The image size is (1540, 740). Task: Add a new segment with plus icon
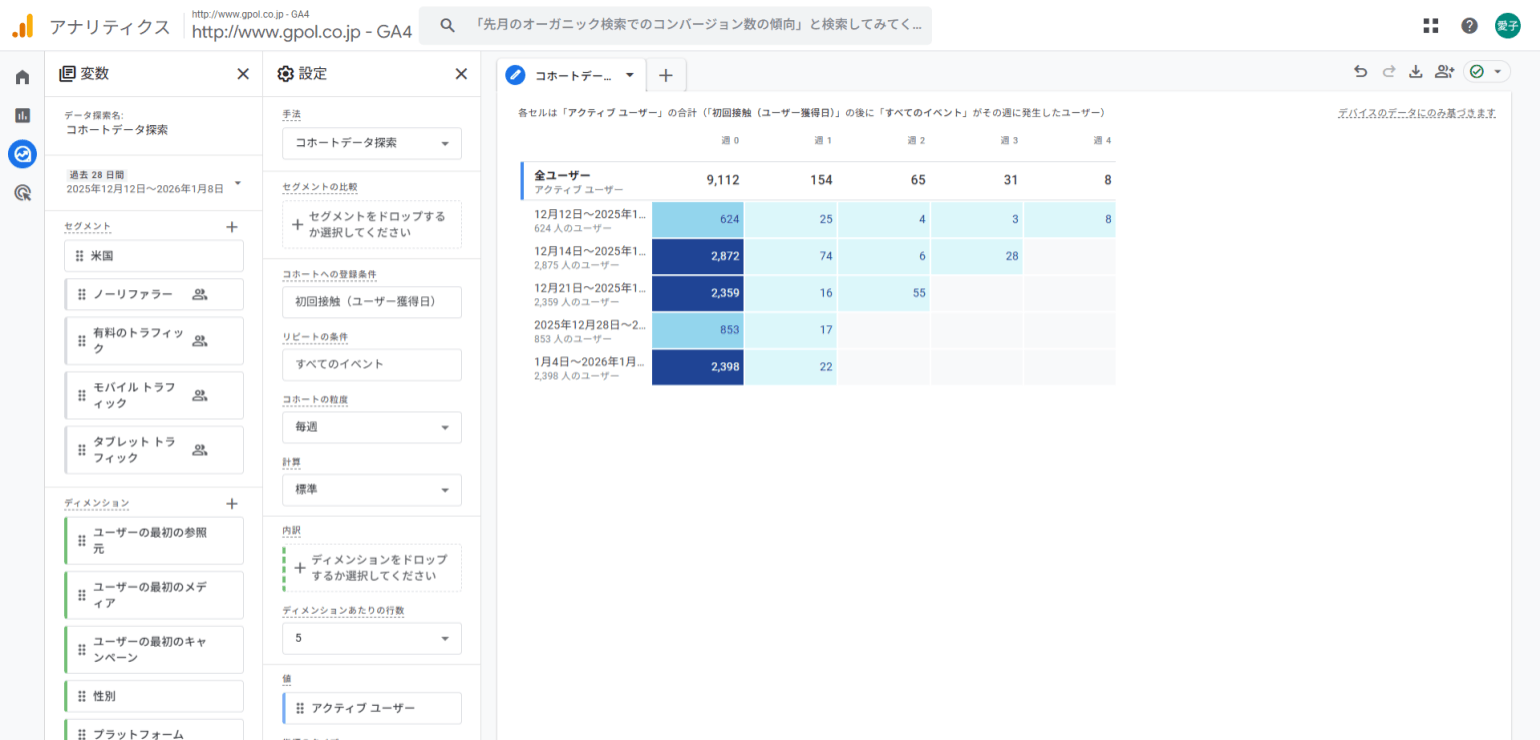click(232, 227)
